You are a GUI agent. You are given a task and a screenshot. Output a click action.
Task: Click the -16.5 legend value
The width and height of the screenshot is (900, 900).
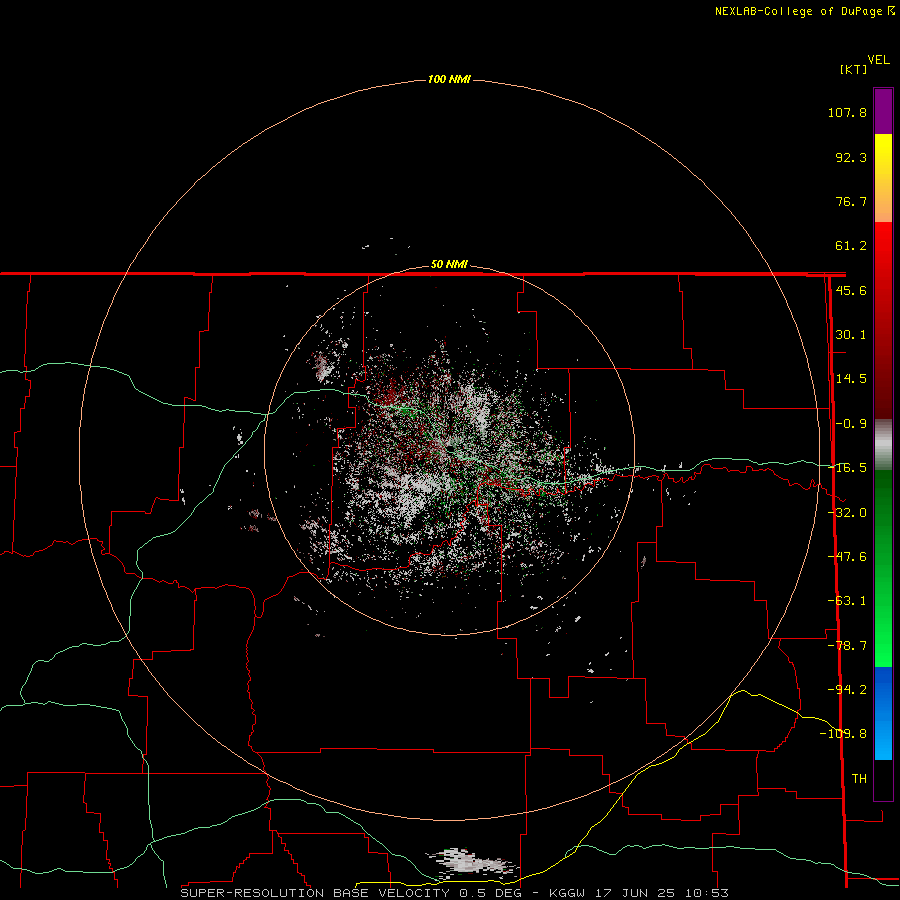pyautogui.click(x=848, y=468)
